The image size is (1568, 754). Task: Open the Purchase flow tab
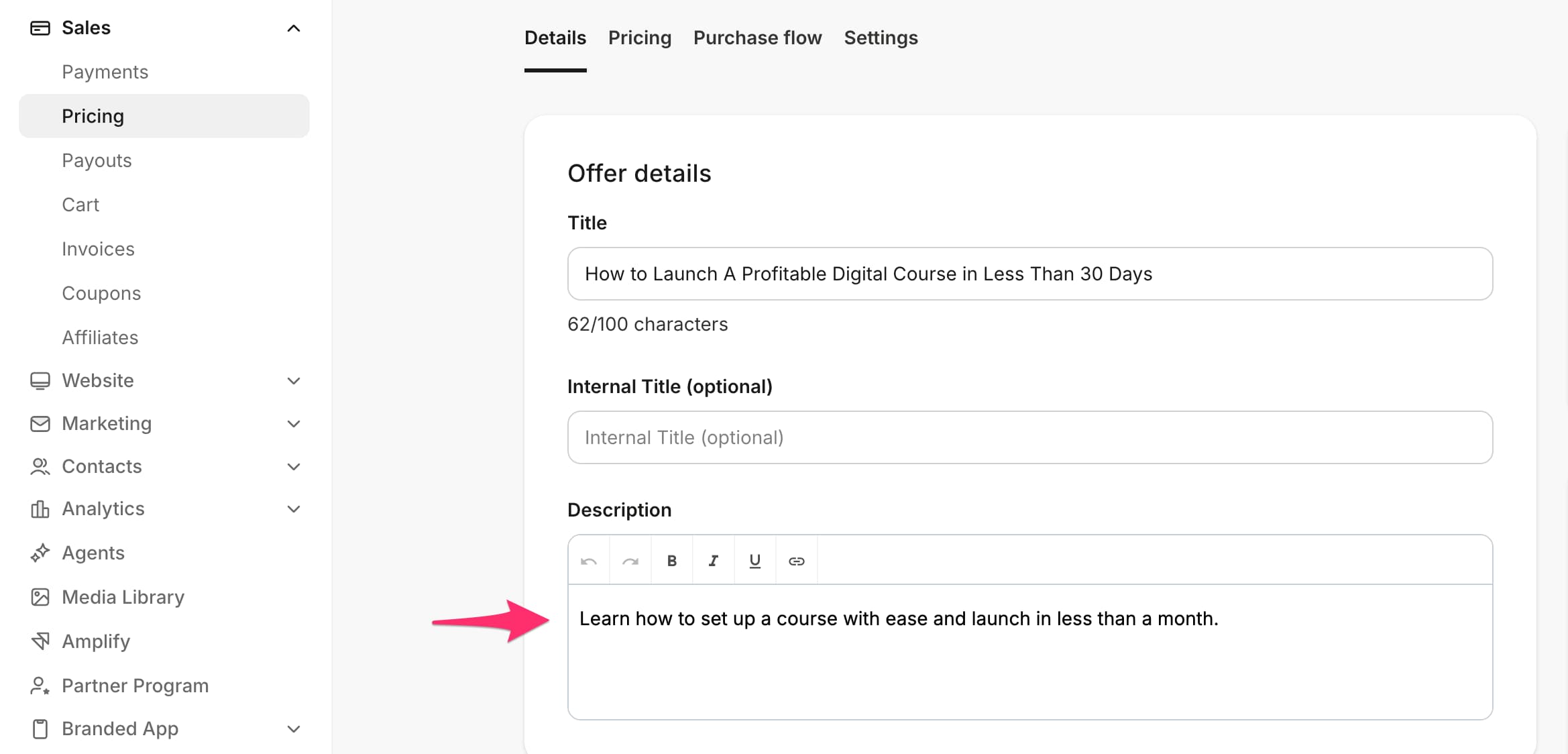tap(758, 38)
